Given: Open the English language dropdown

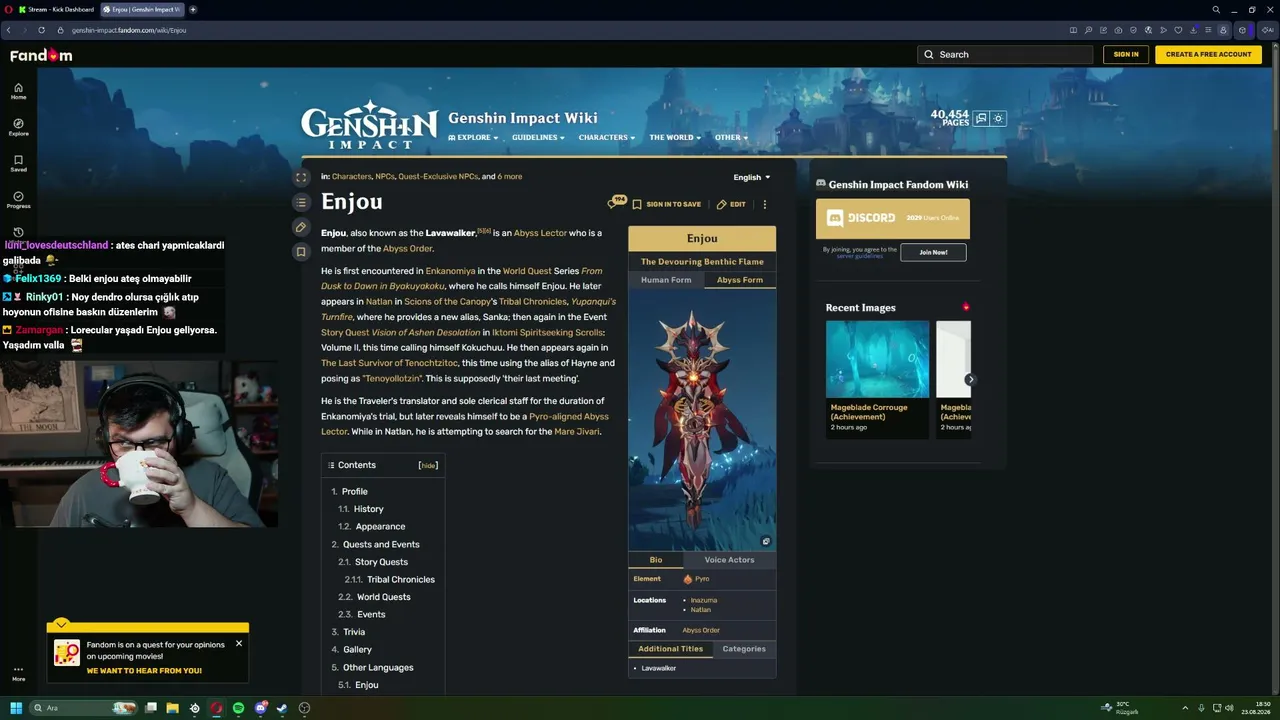Looking at the screenshot, I should coord(752,177).
